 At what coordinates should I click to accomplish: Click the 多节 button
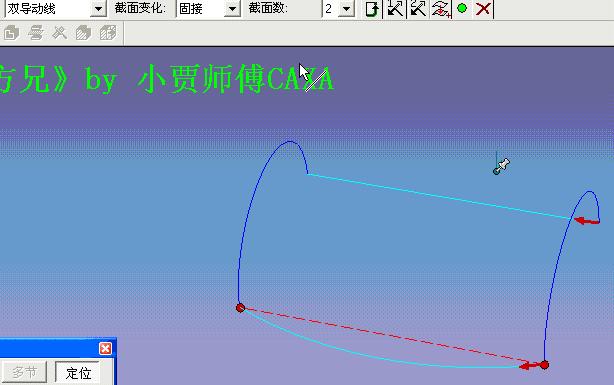tap(24, 372)
